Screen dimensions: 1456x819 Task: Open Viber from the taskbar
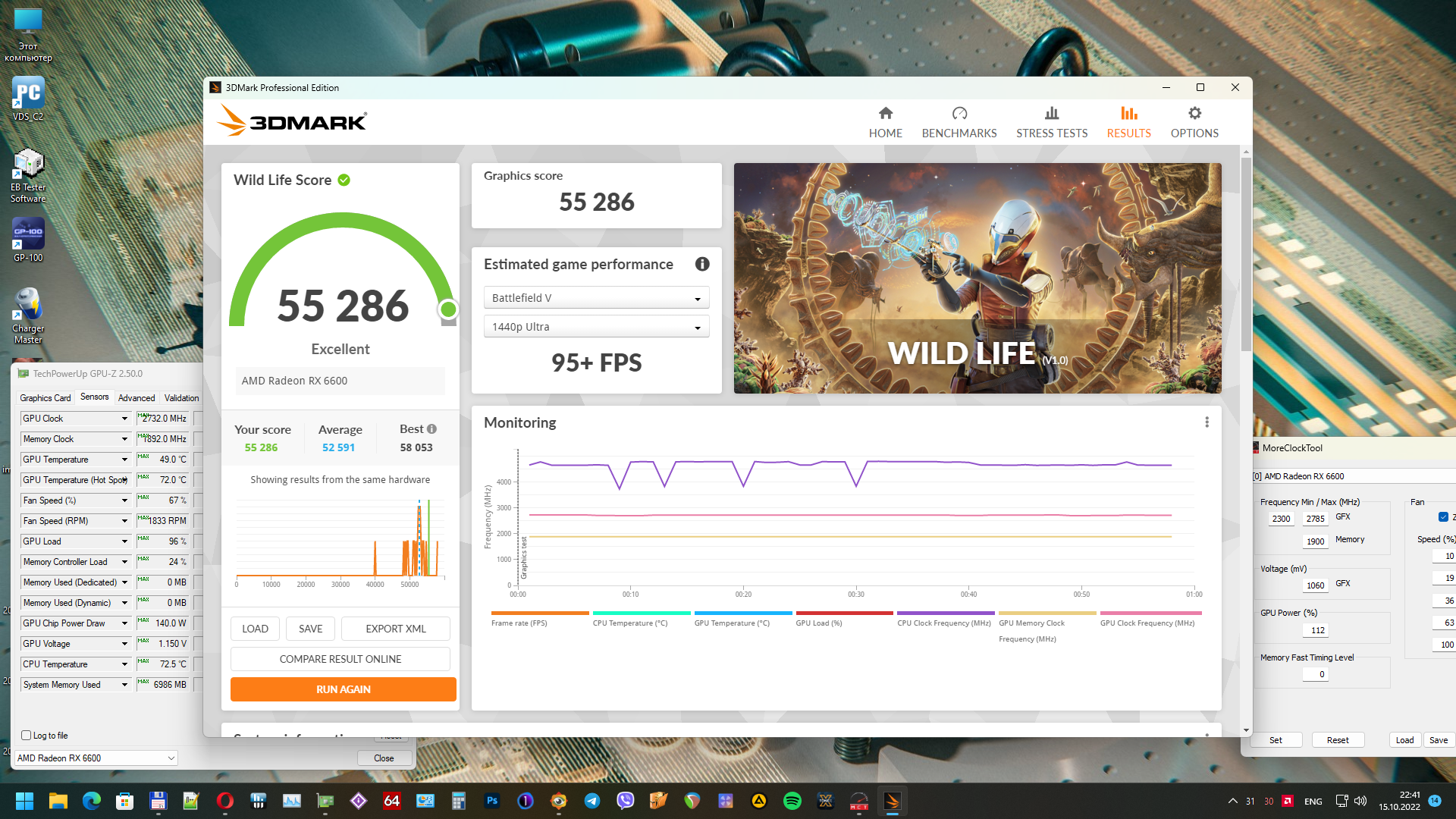(x=626, y=801)
